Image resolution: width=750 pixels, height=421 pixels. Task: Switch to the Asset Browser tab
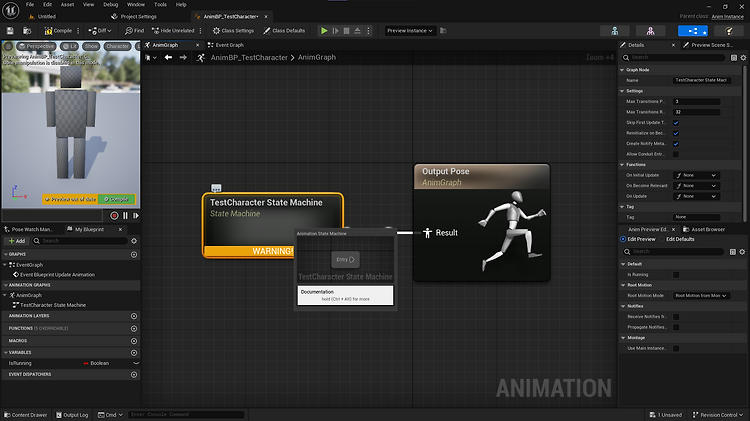[707, 229]
